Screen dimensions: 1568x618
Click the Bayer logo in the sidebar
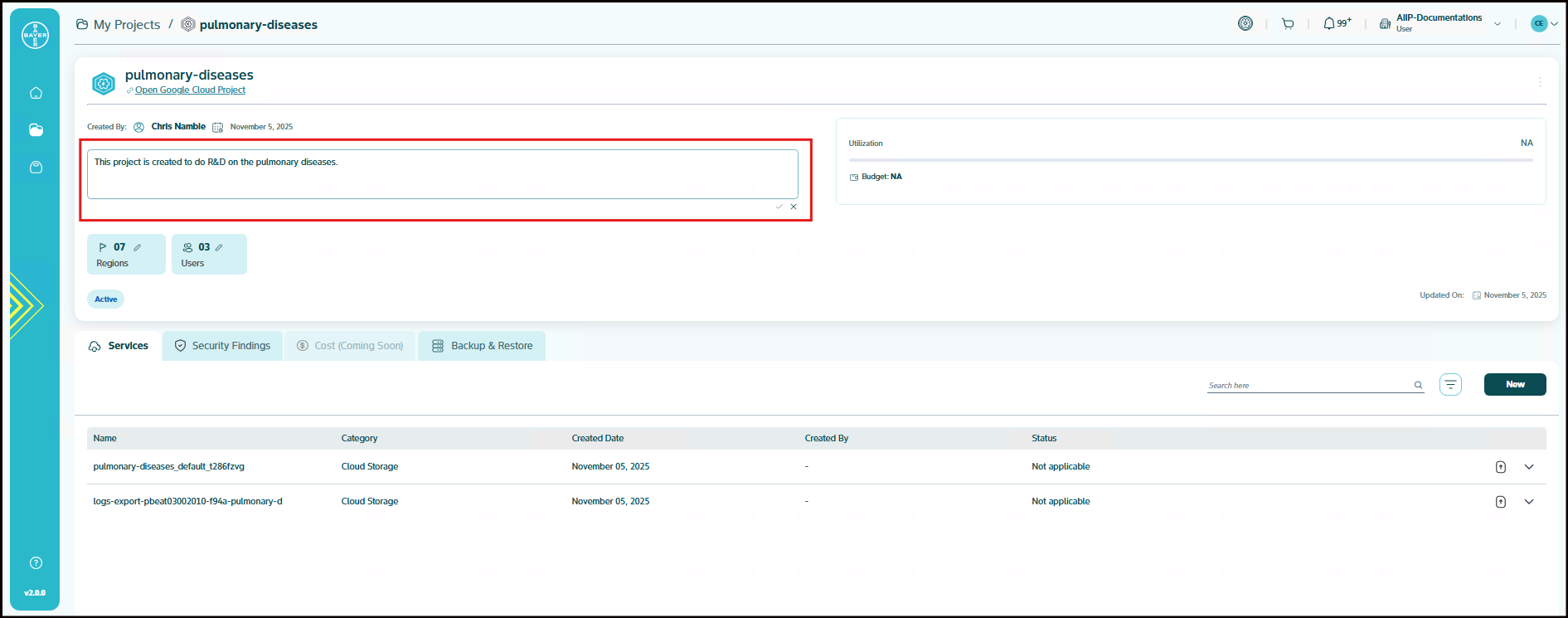coord(35,35)
